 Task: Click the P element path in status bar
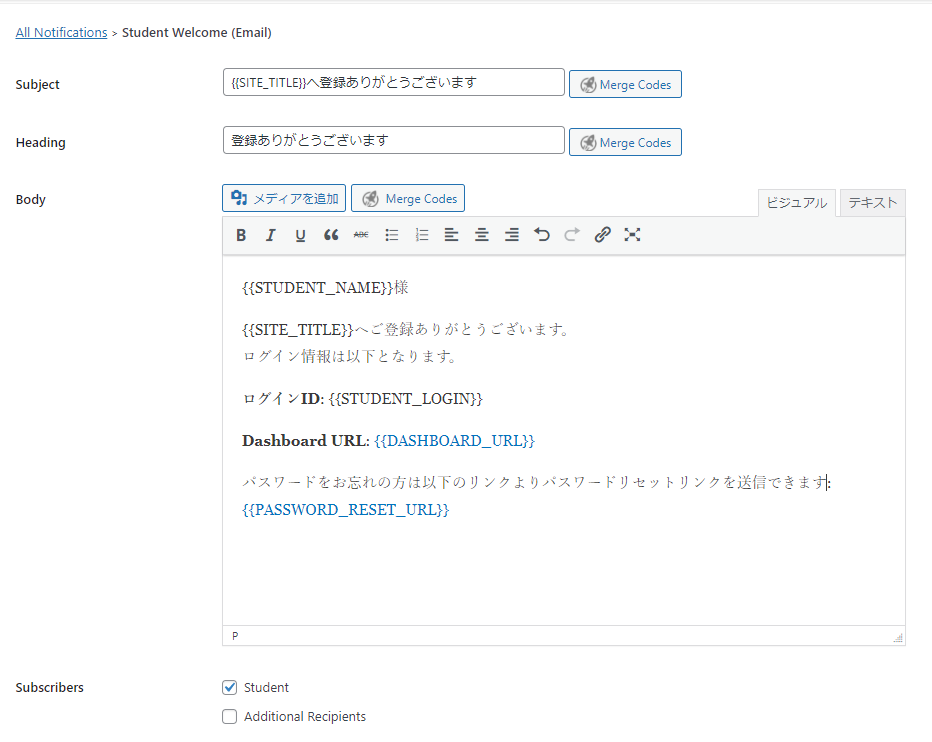click(235, 636)
